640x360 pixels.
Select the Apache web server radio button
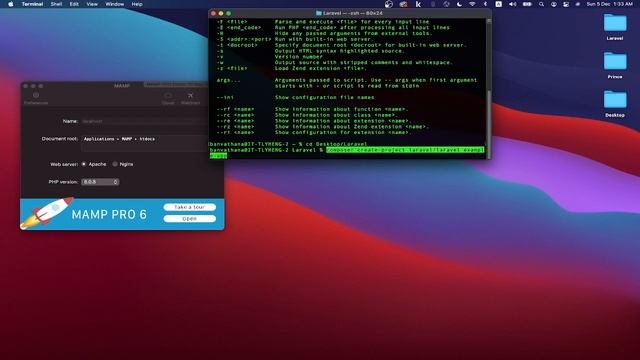tap(84, 164)
